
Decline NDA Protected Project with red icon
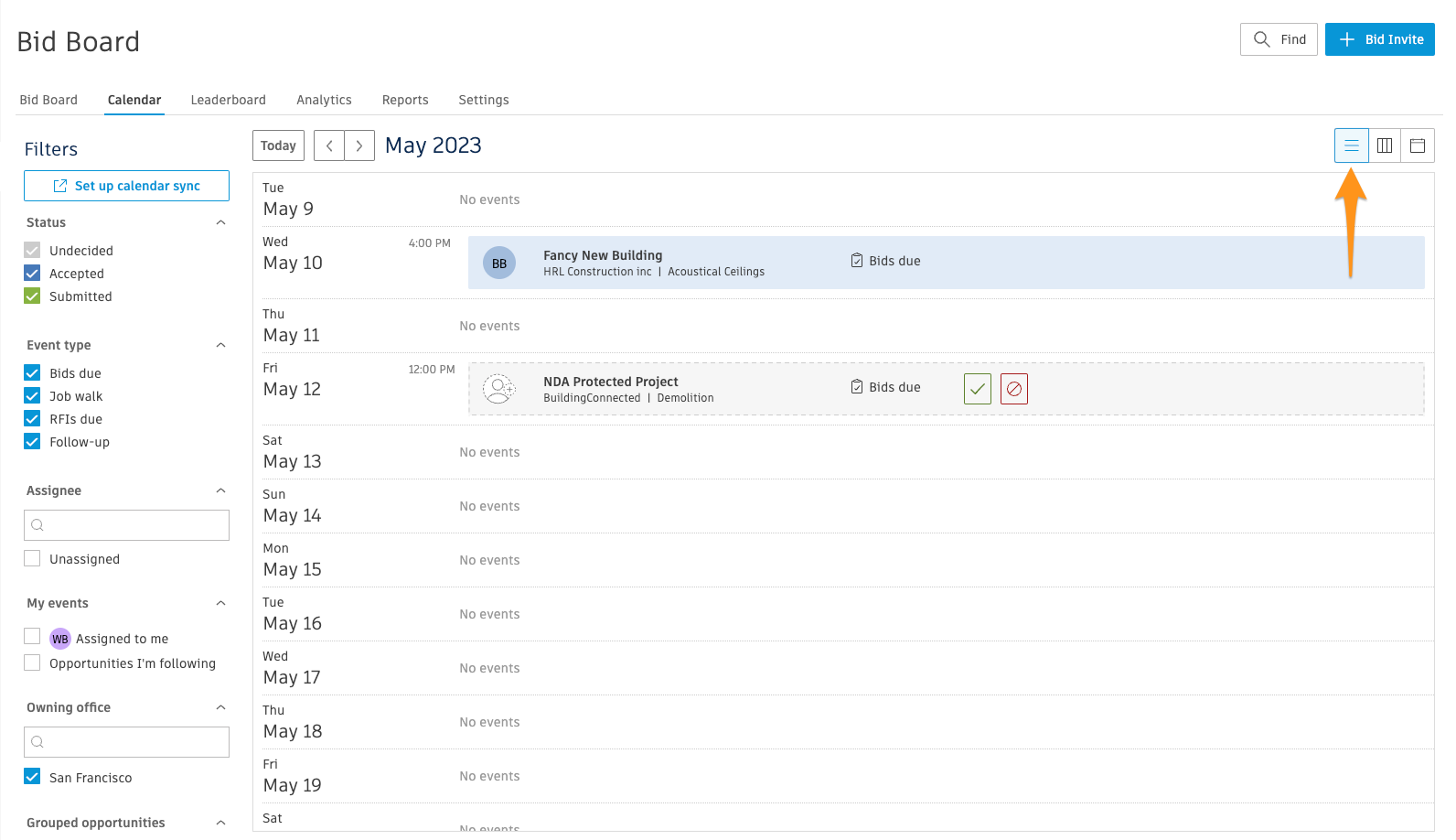tap(1013, 389)
